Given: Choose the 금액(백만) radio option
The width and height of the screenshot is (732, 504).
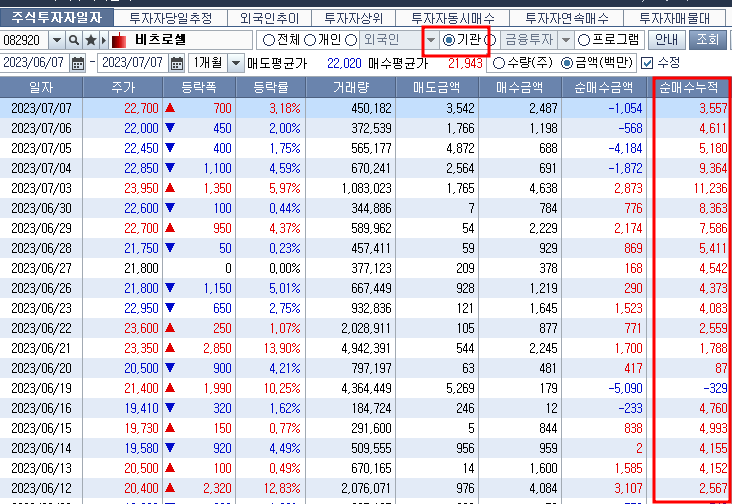Looking at the screenshot, I should [567, 63].
